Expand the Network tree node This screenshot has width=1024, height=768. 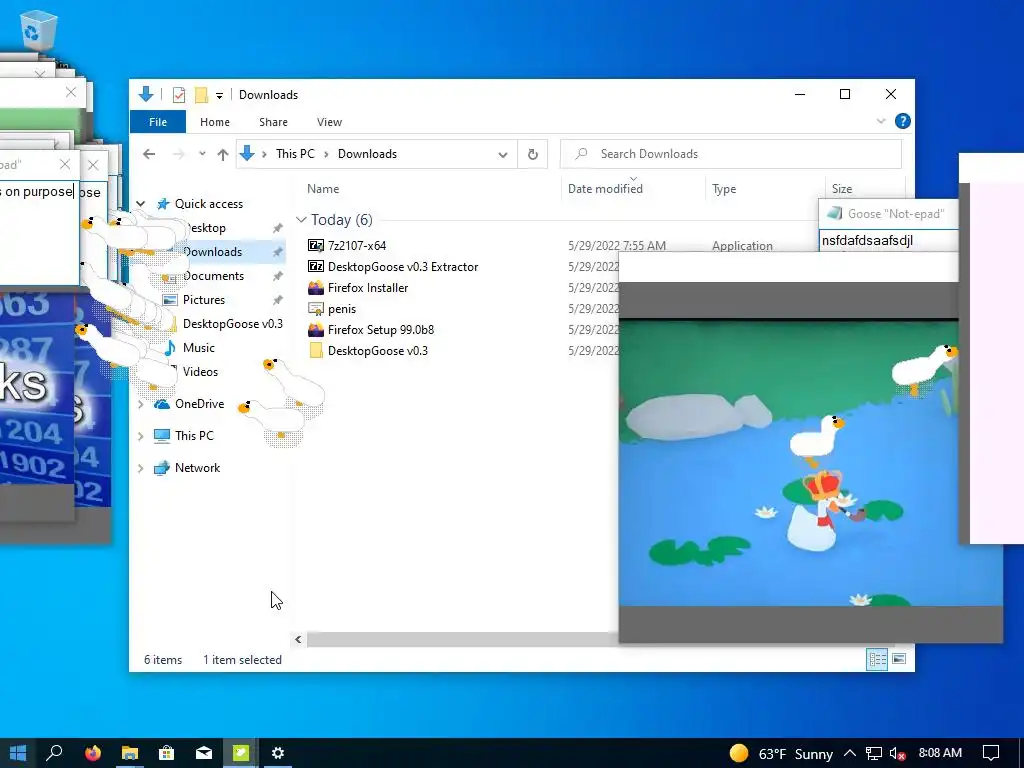(x=140, y=468)
